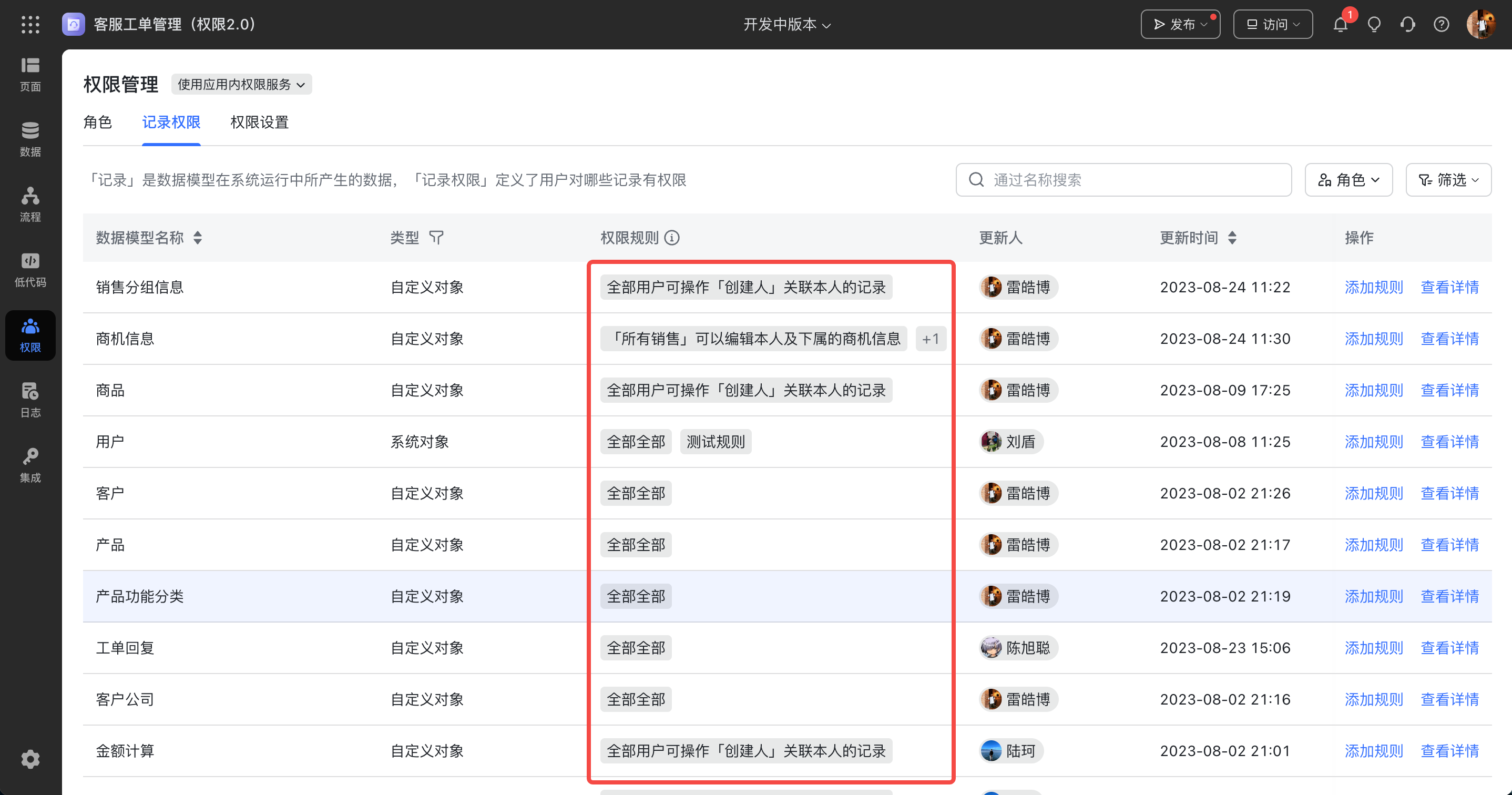Click the 2023-08-23 15:06 timestamp
Image resolution: width=1512 pixels, height=795 pixels.
point(1225,648)
